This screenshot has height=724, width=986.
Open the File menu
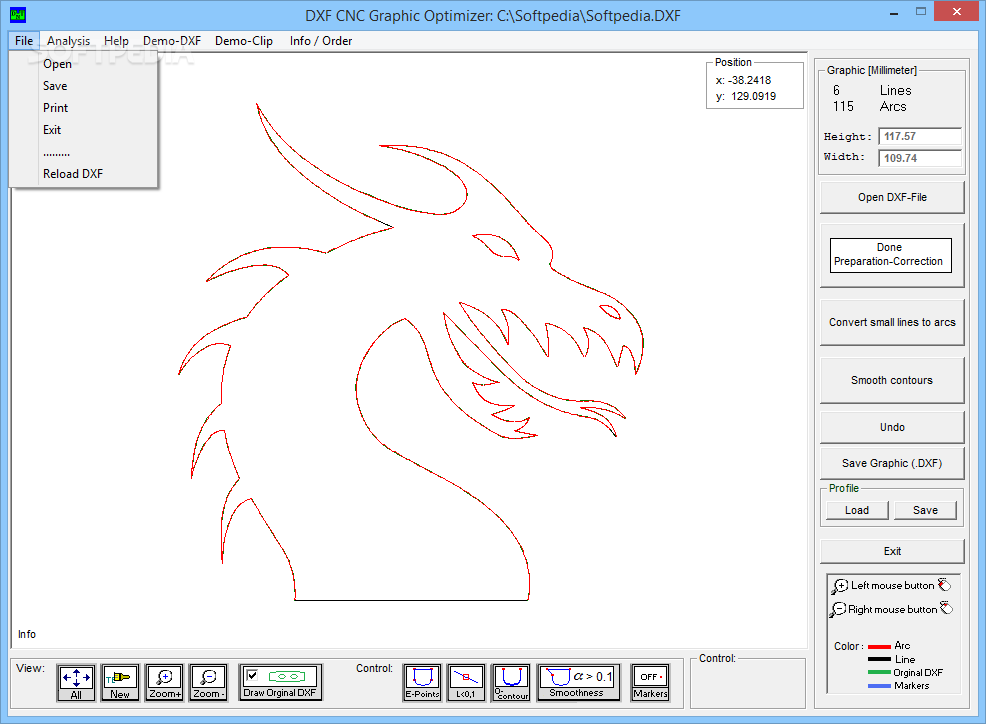pyautogui.click(x=24, y=41)
